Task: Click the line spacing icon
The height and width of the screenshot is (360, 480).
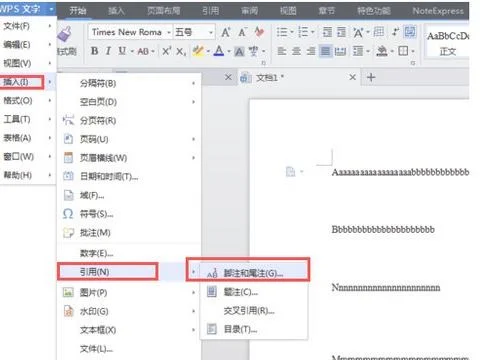Action: point(358,51)
